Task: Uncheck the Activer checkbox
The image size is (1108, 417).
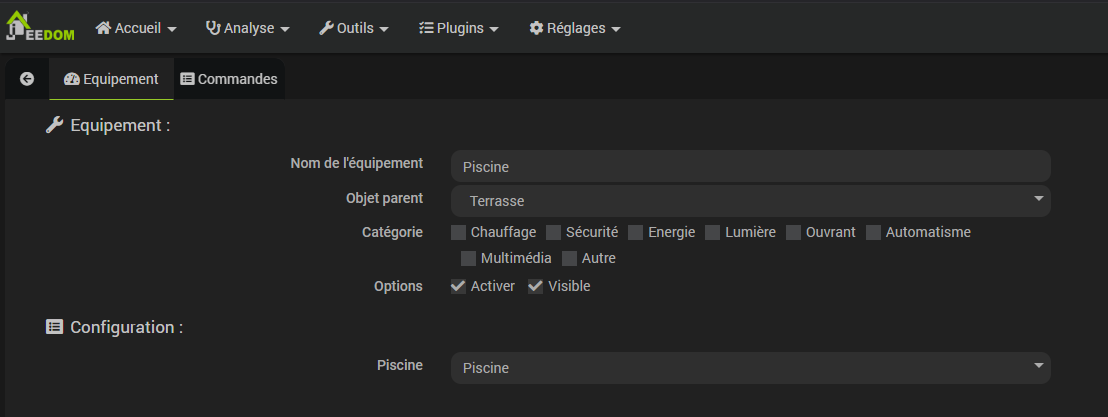Action: pyautogui.click(x=458, y=286)
